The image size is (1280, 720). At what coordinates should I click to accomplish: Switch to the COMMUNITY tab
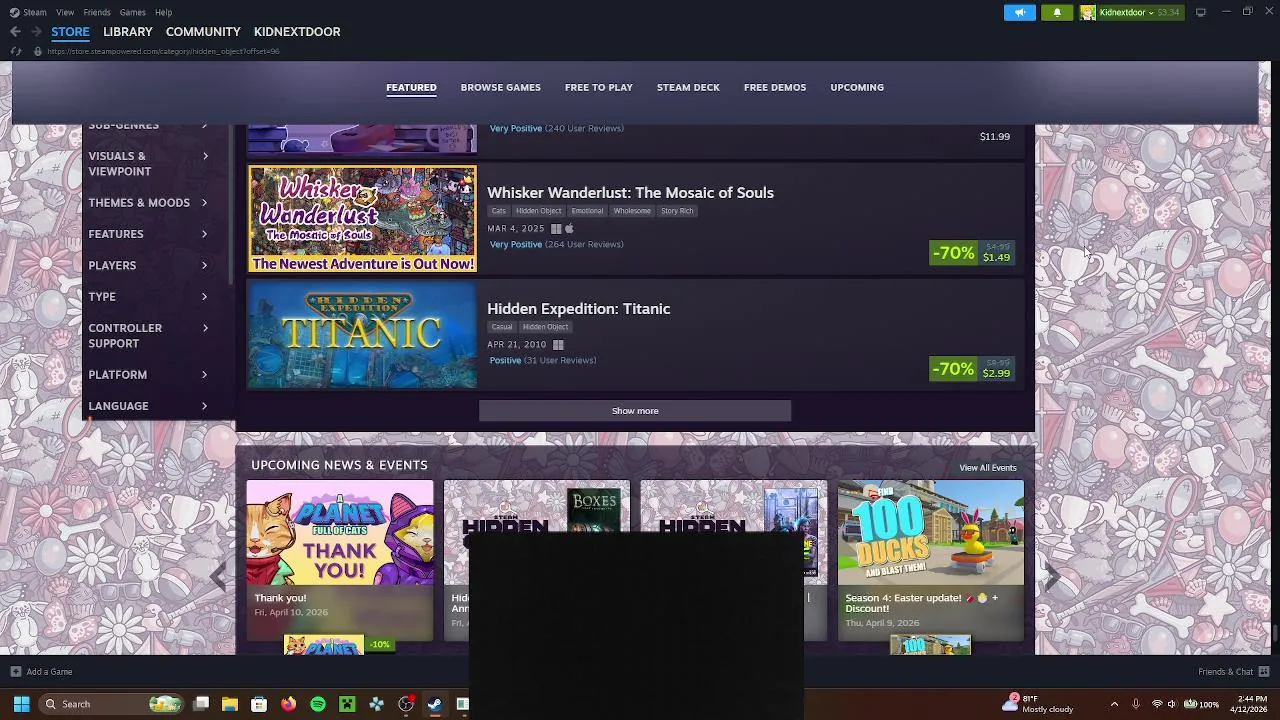click(x=203, y=32)
